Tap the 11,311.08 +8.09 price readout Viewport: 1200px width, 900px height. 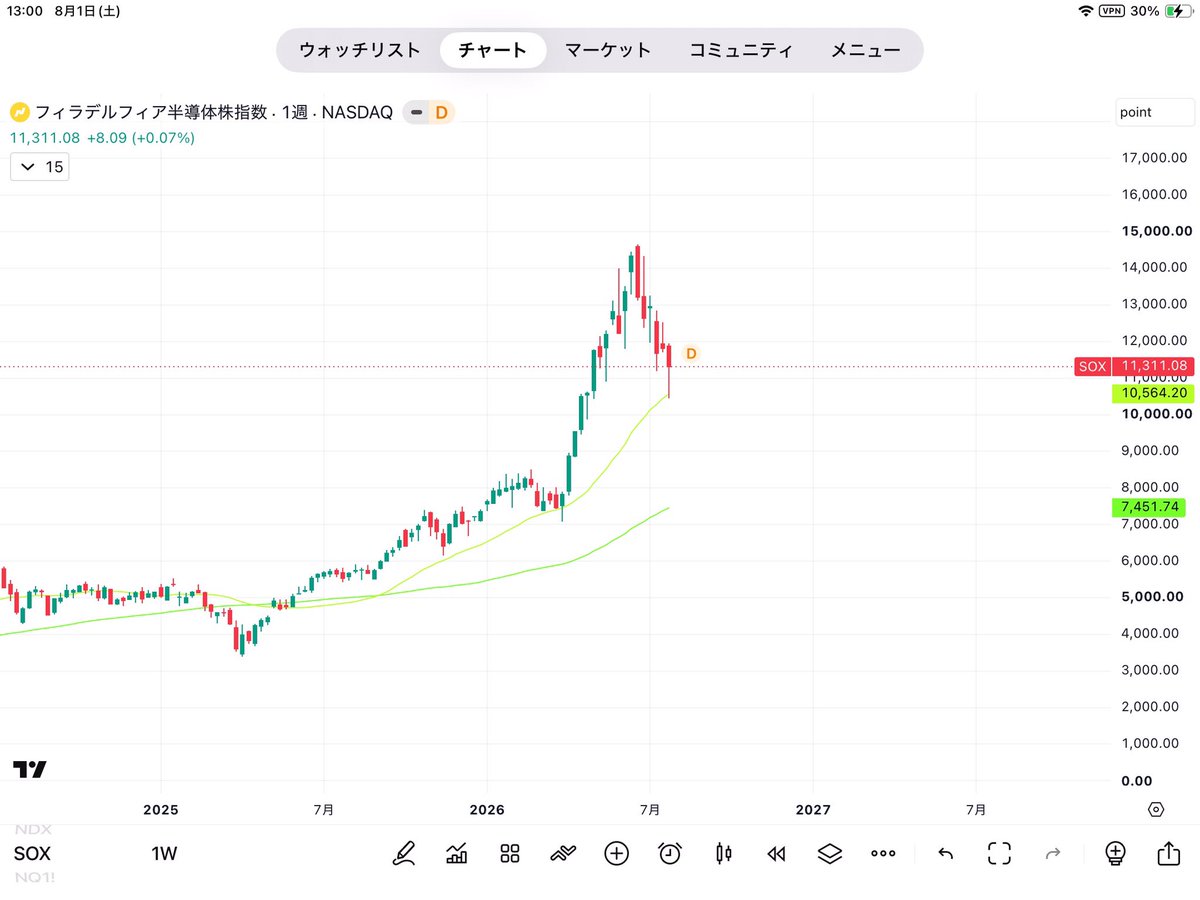(x=102, y=138)
